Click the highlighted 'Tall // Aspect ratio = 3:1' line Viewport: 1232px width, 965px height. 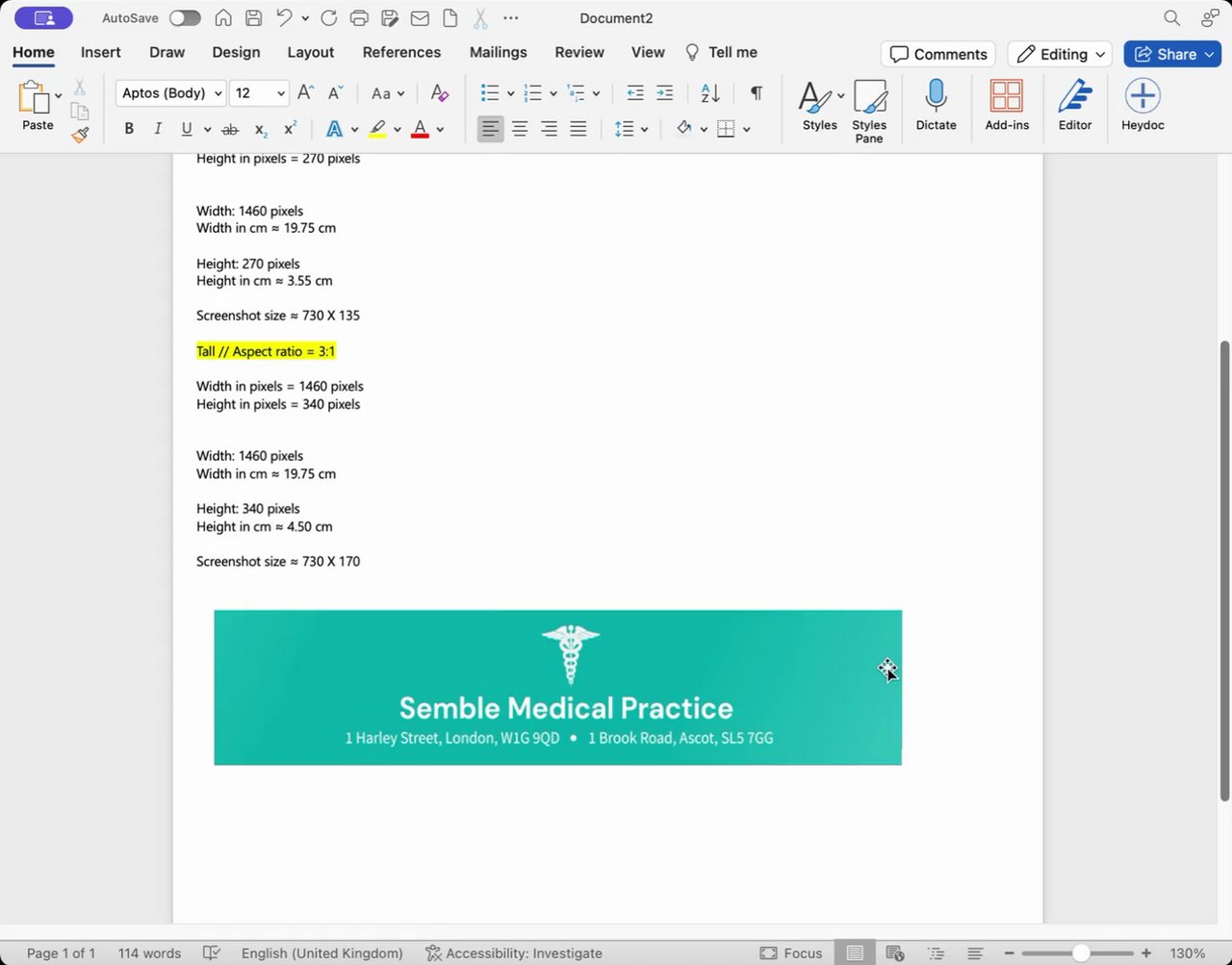point(266,351)
